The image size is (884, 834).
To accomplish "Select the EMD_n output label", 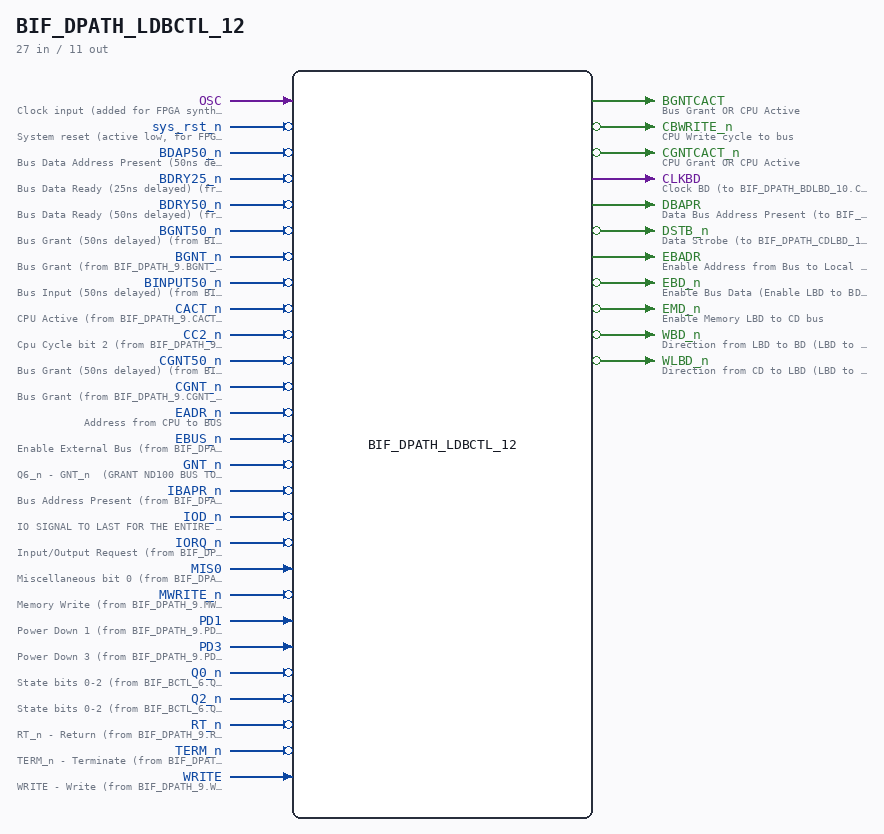I will (682, 308).
